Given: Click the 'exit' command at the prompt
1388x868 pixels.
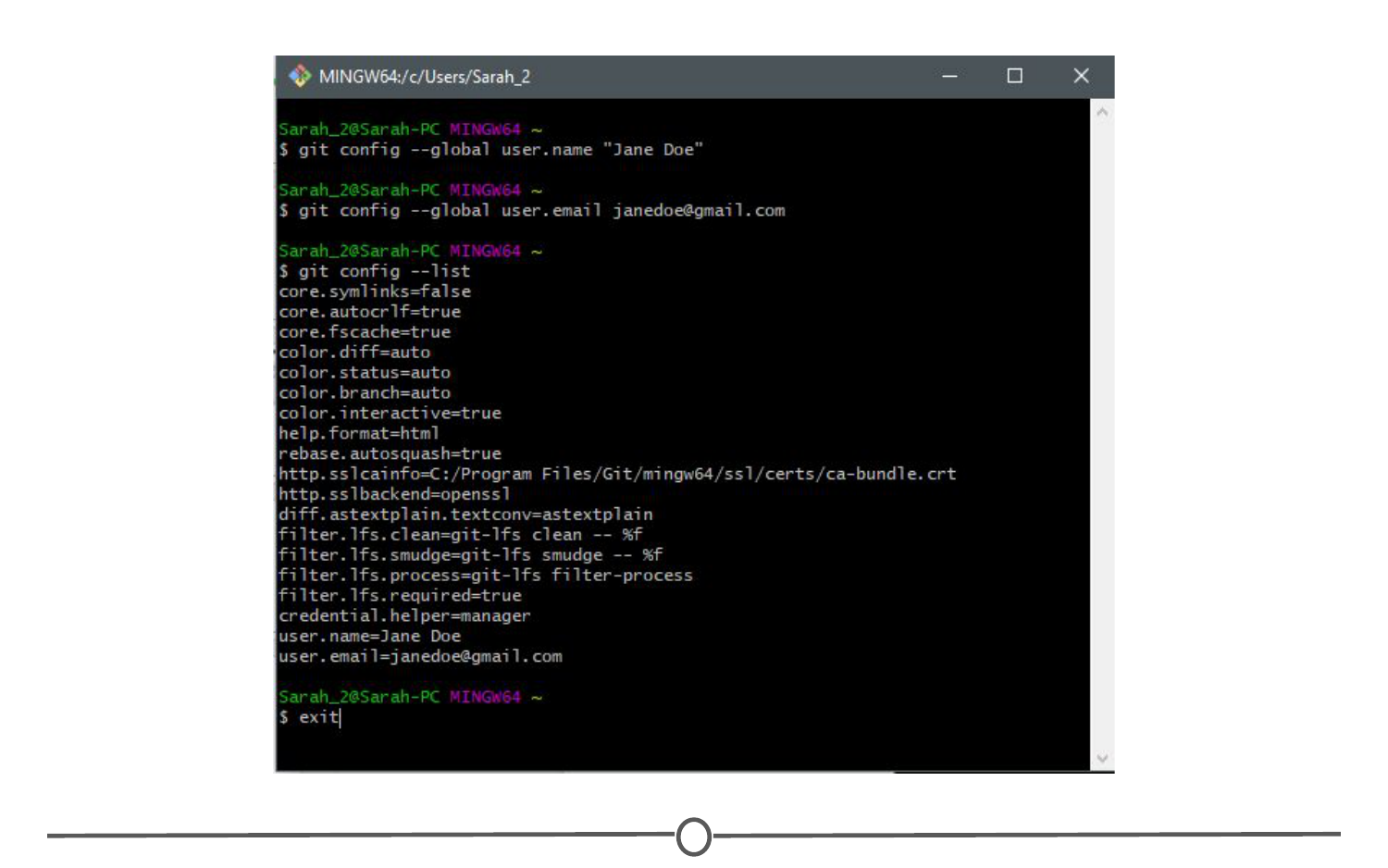Looking at the screenshot, I should [x=318, y=717].
